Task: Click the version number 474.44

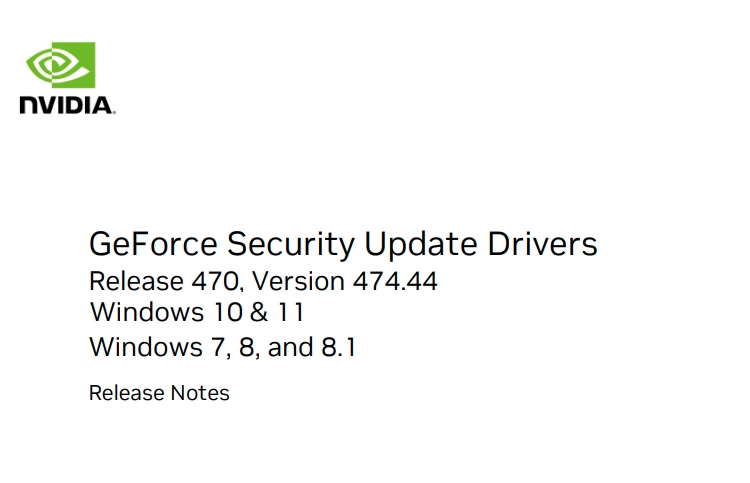Action: [395, 281]
